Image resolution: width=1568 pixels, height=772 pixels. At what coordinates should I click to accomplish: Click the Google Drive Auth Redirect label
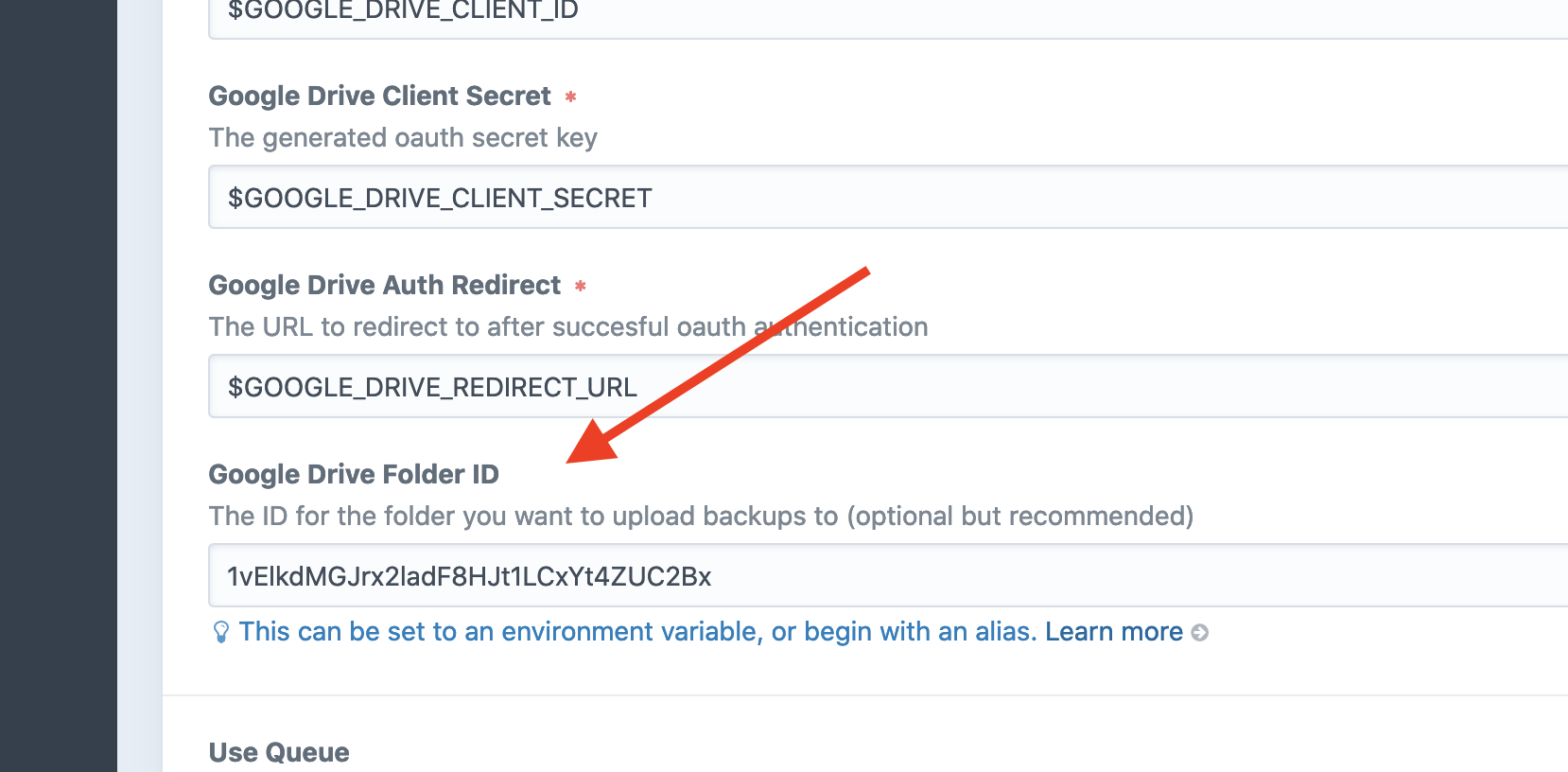384,286
